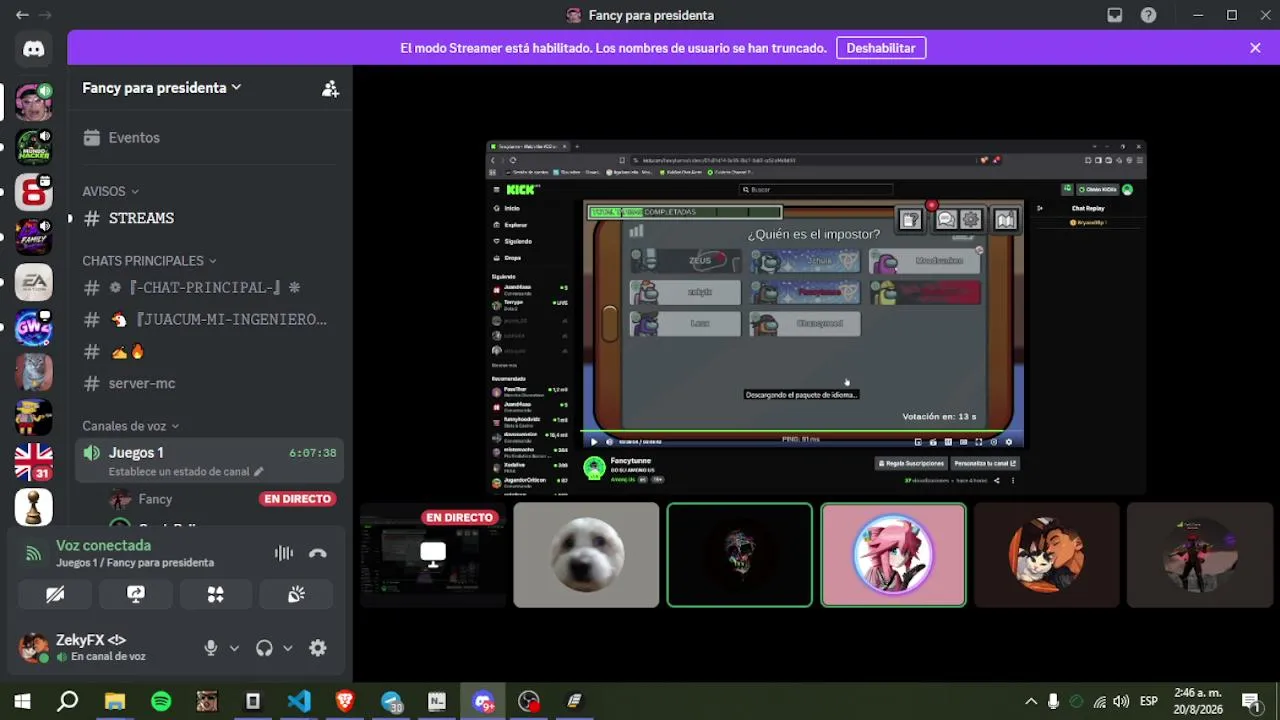Screen dimensions: 1280x720
Task: Open Discord help
Action: pyautogui.click(x=1149, y=15)
